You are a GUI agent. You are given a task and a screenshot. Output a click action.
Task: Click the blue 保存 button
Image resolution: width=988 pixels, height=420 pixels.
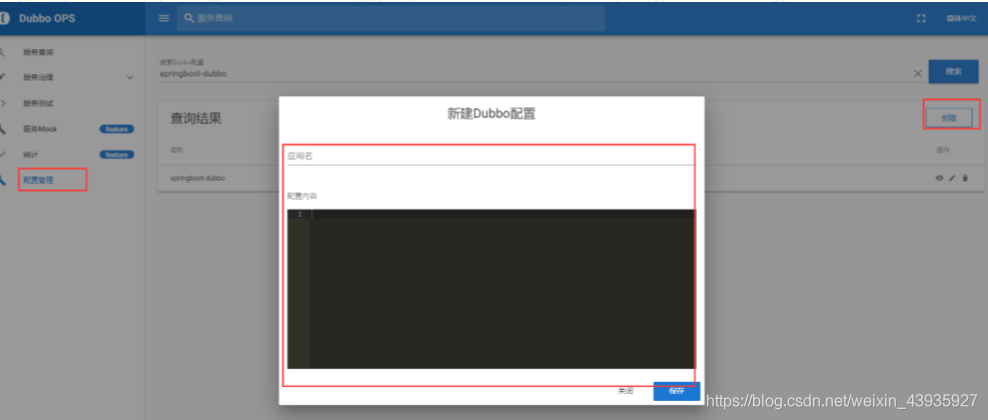tap(677, 391)
